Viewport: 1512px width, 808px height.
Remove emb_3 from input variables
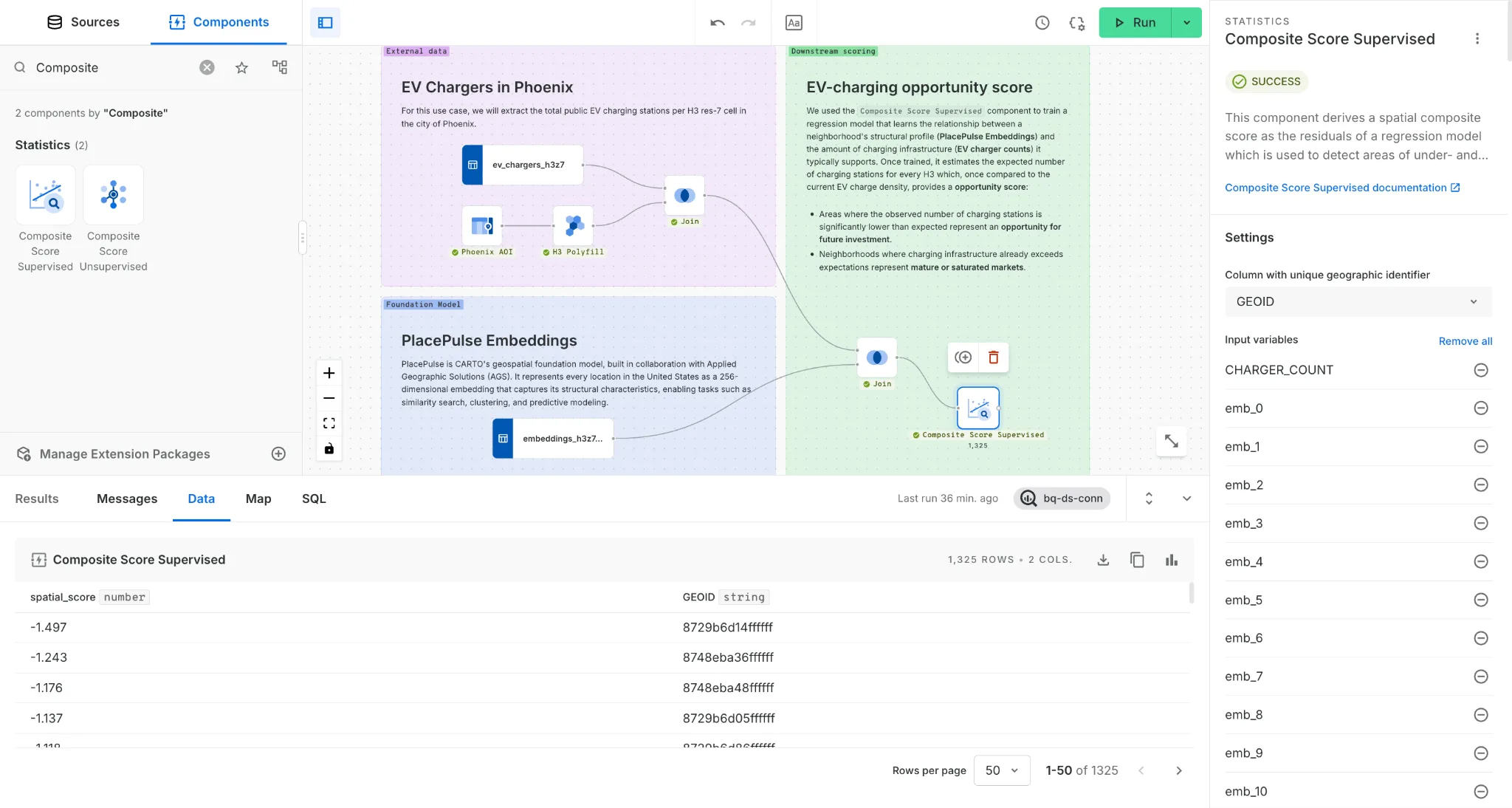tap(1481, 523)
